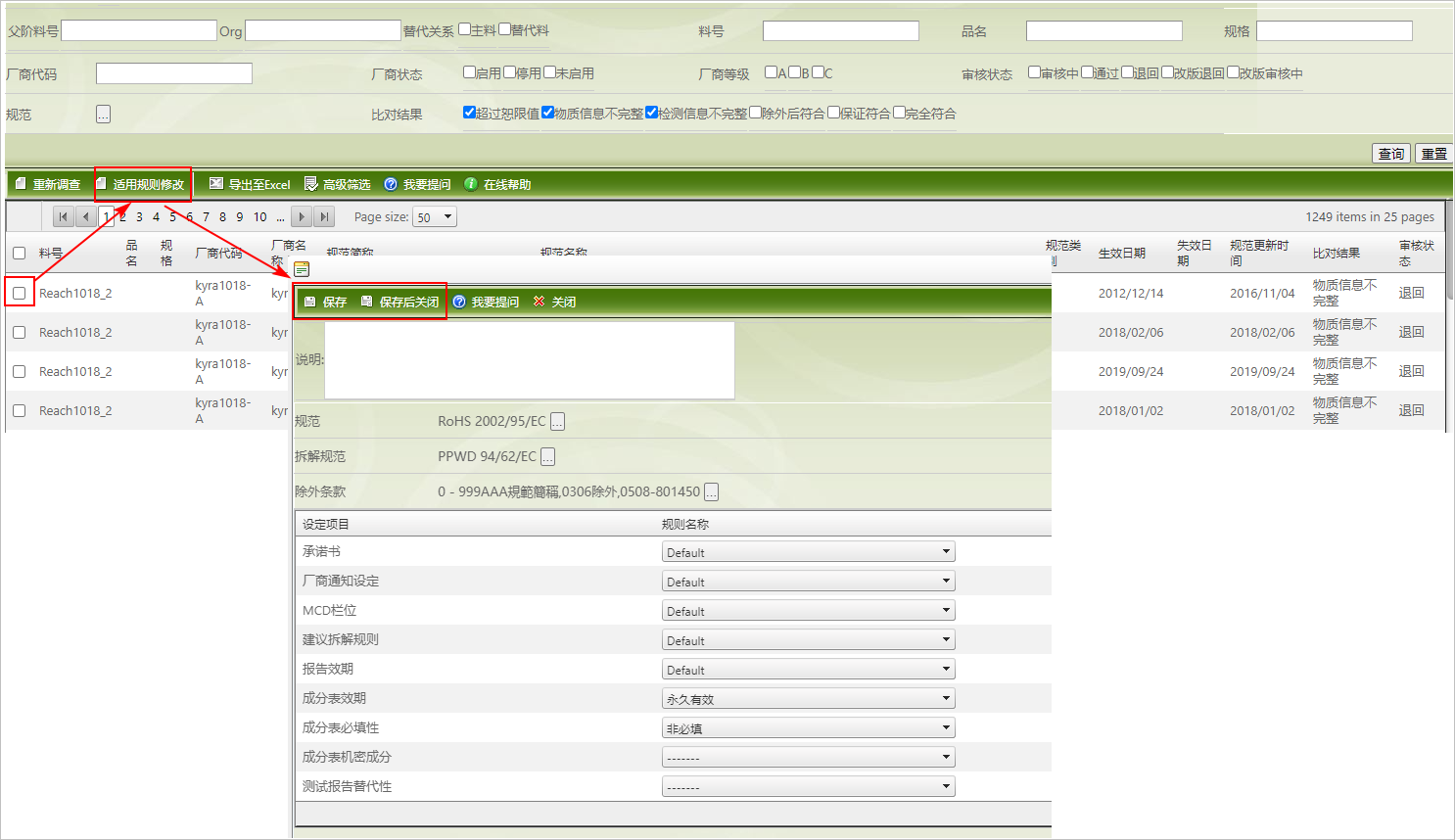Jump to last page of the pager
Screen dimensions: 1455x840
pyautogui.click(x=325, y=217)
